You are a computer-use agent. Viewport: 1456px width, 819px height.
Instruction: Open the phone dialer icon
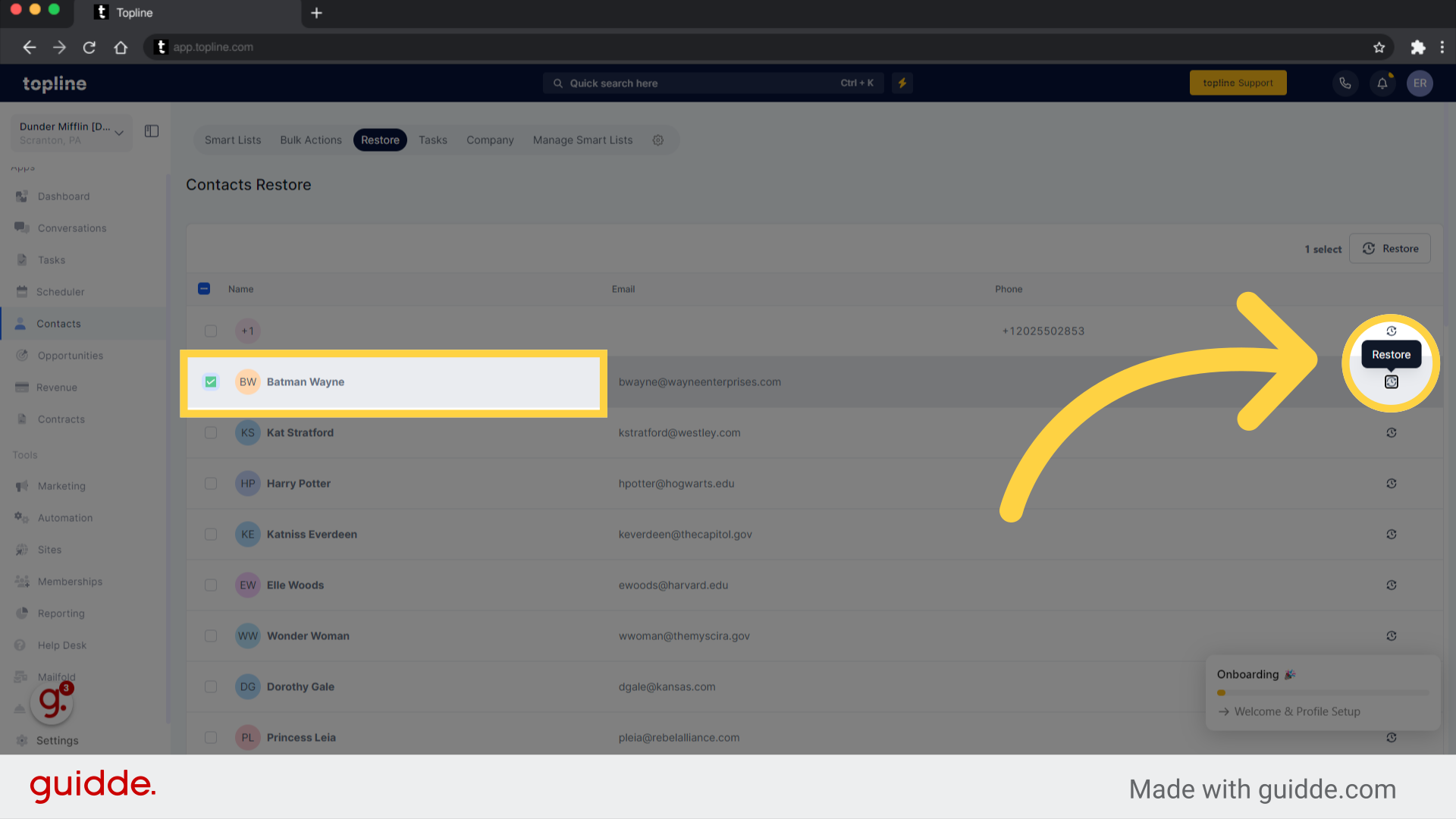1345,83
